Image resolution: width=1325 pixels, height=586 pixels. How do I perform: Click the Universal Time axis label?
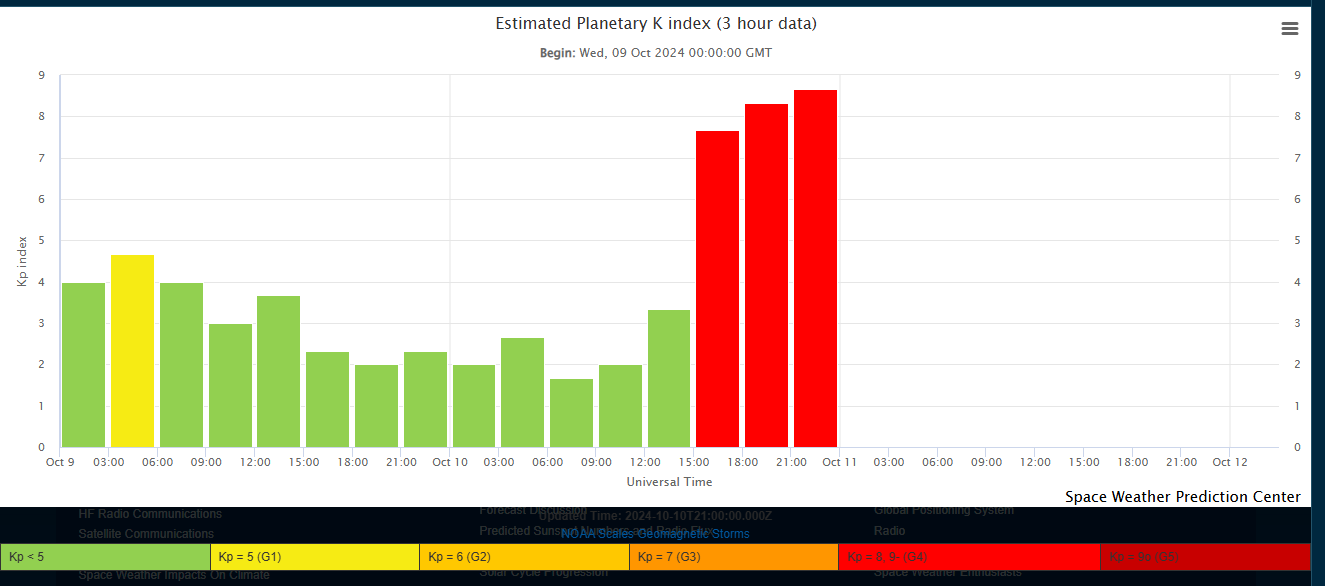tap(669, 482)
